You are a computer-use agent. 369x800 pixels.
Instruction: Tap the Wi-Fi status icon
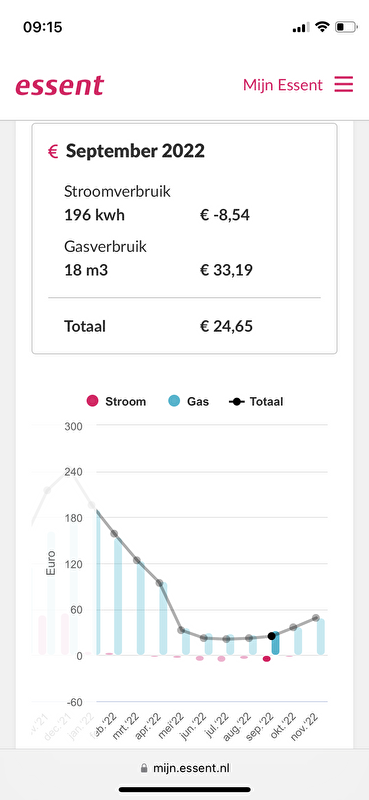click(x=322, y=27)
